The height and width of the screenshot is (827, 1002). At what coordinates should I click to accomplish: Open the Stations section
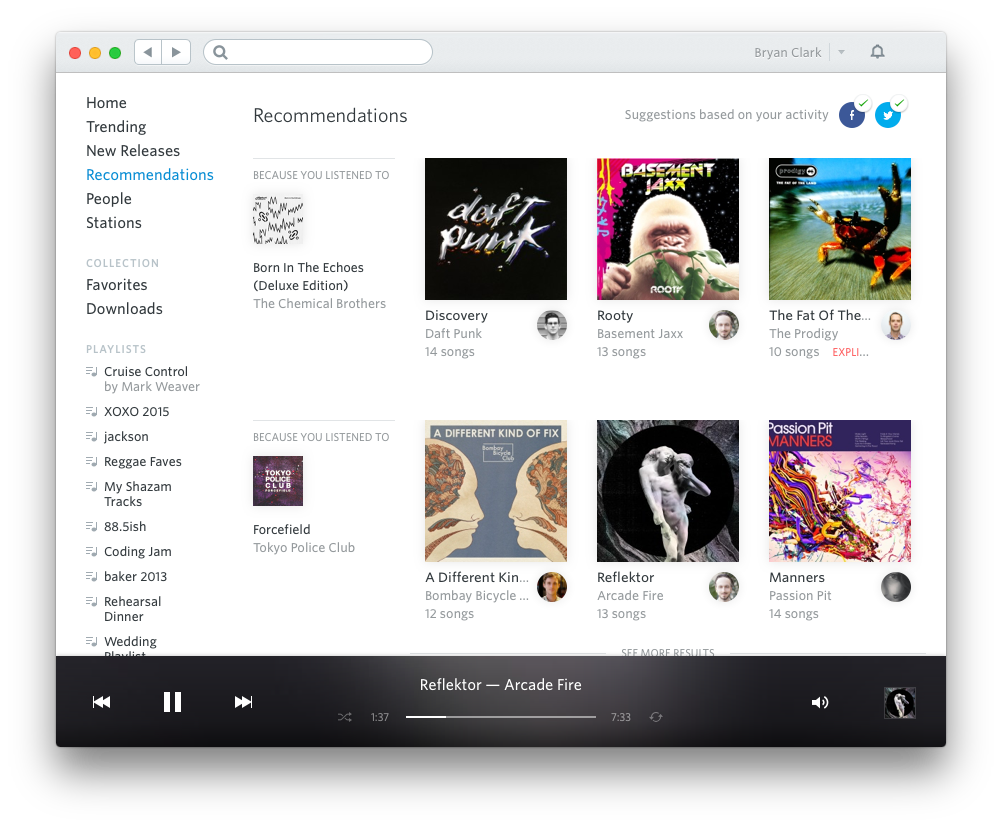[x=114, y=222]
